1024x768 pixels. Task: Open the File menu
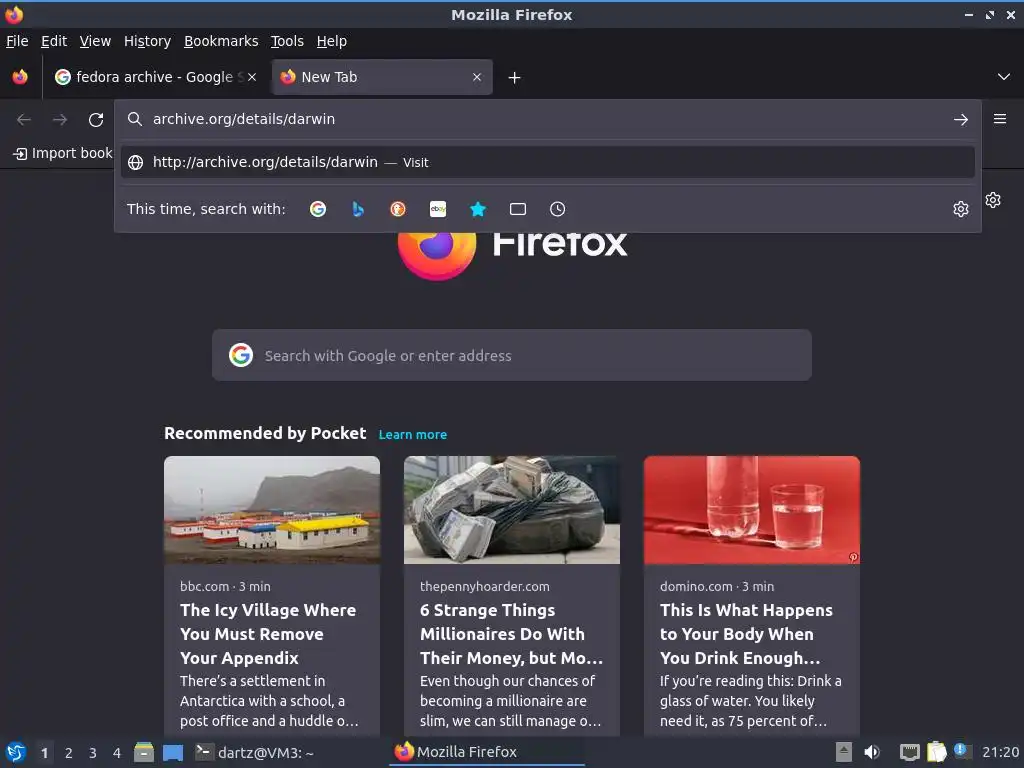(x=17, y=41)
